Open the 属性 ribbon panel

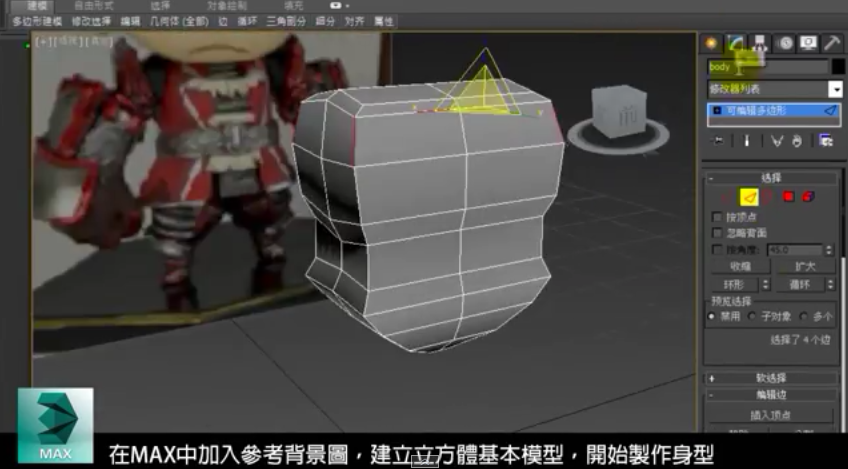click(383, 22)
